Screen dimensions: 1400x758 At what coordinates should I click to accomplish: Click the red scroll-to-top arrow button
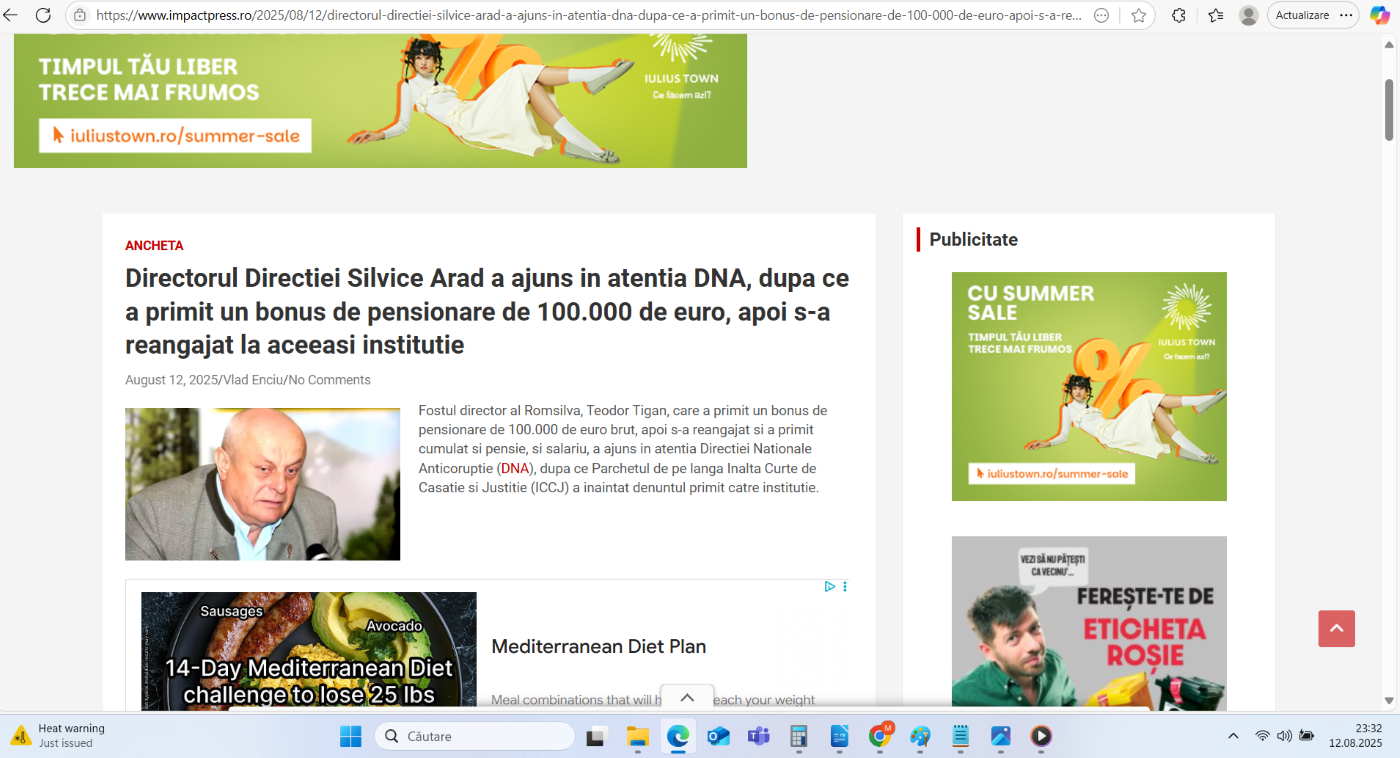[x=1336, y=629]
